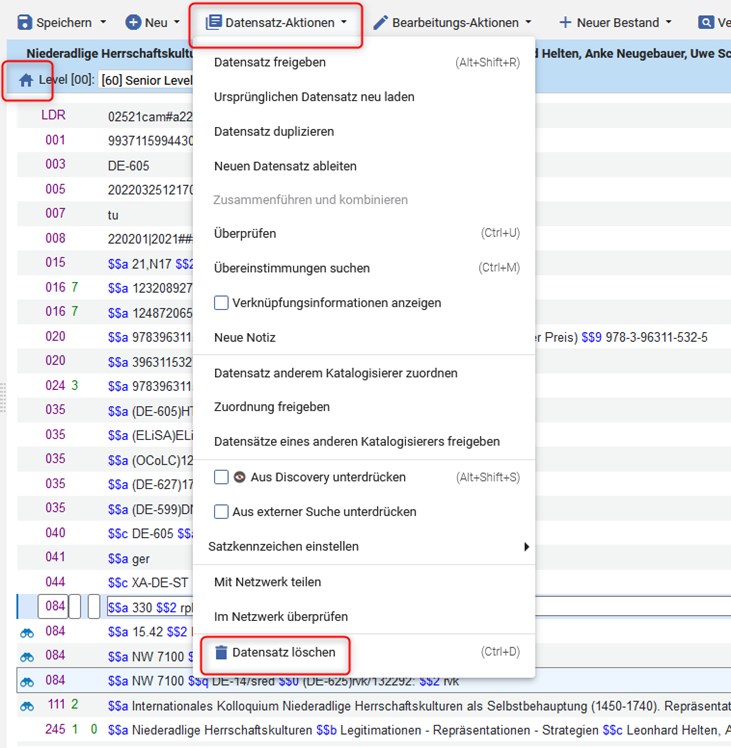This screenshot has height=748, width=731.
Task: Click the binoculars icon beside field 111
Action: [27, 706]
